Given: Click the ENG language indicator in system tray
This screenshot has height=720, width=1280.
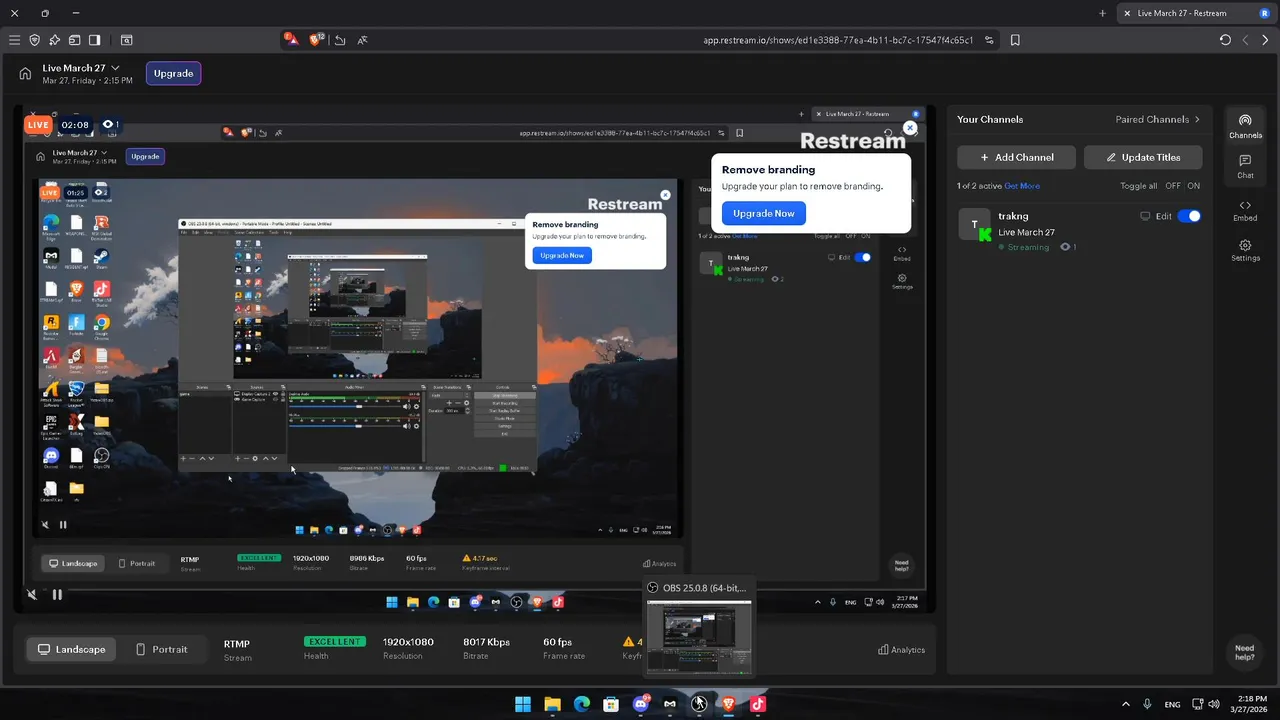Looking at the screenshot, I should (1172, 704).
